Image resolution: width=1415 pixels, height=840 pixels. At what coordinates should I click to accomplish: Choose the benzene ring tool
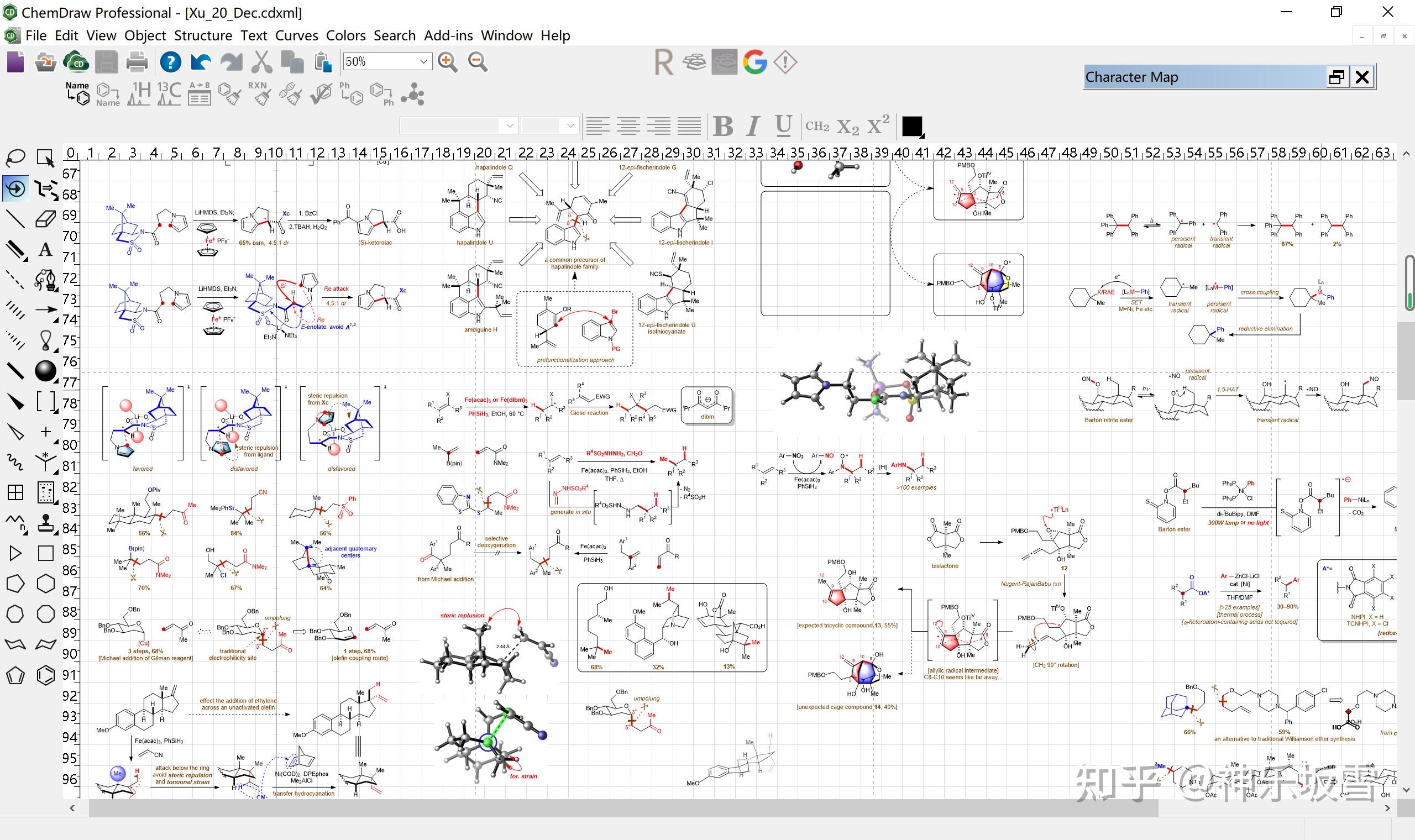coord(46,675)
